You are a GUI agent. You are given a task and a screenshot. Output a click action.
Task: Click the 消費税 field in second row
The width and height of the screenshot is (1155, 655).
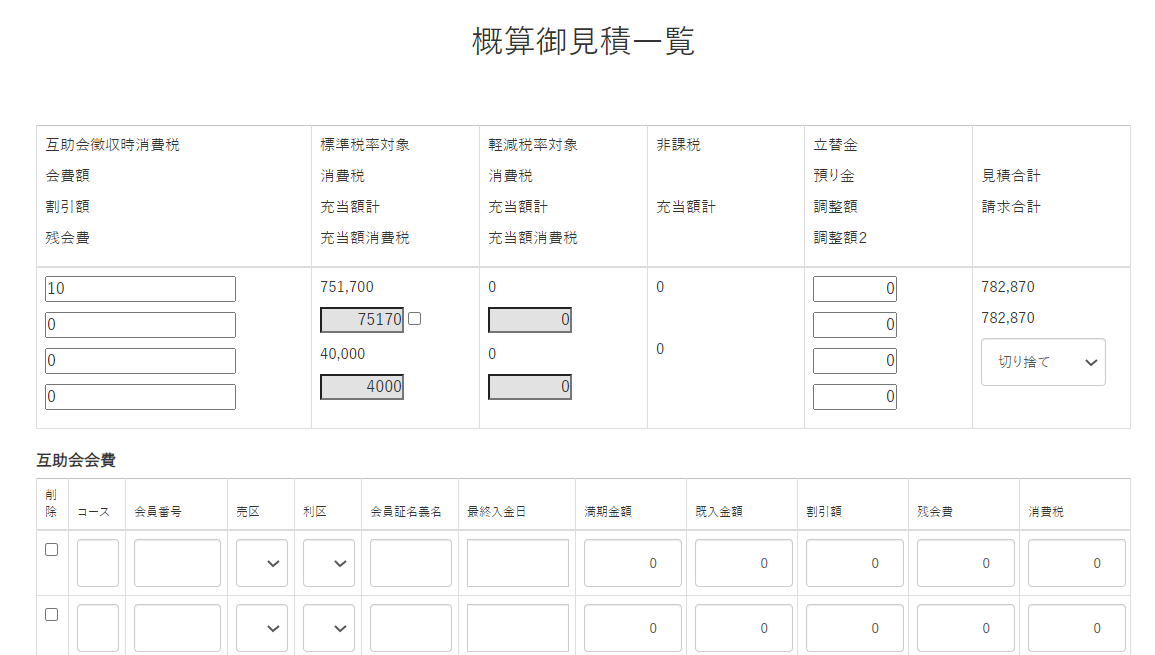[x=1076, y=628]
